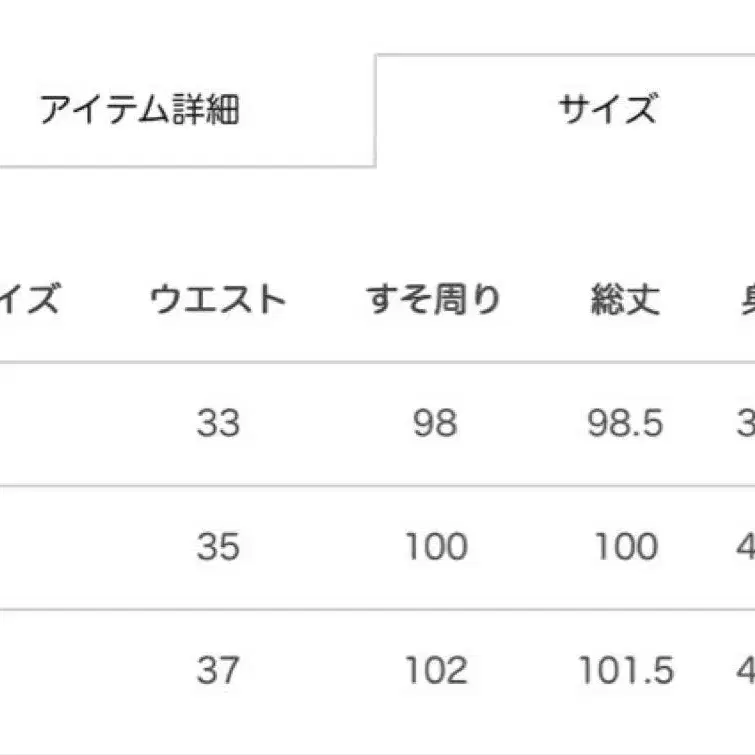Click the 総丈 column header

(625, 299)
